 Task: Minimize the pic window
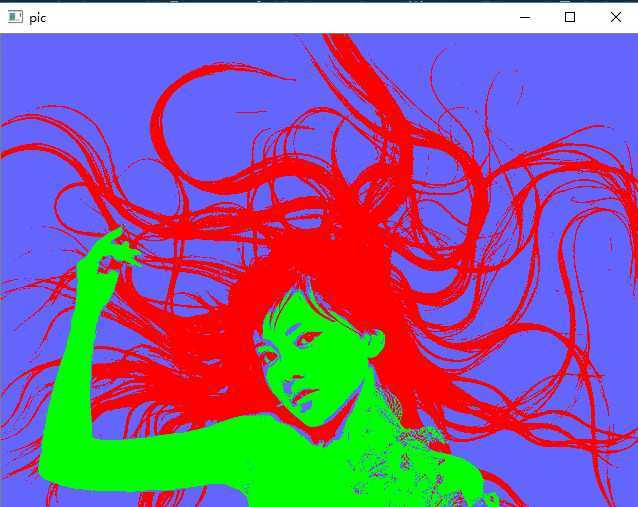[525, 17]
